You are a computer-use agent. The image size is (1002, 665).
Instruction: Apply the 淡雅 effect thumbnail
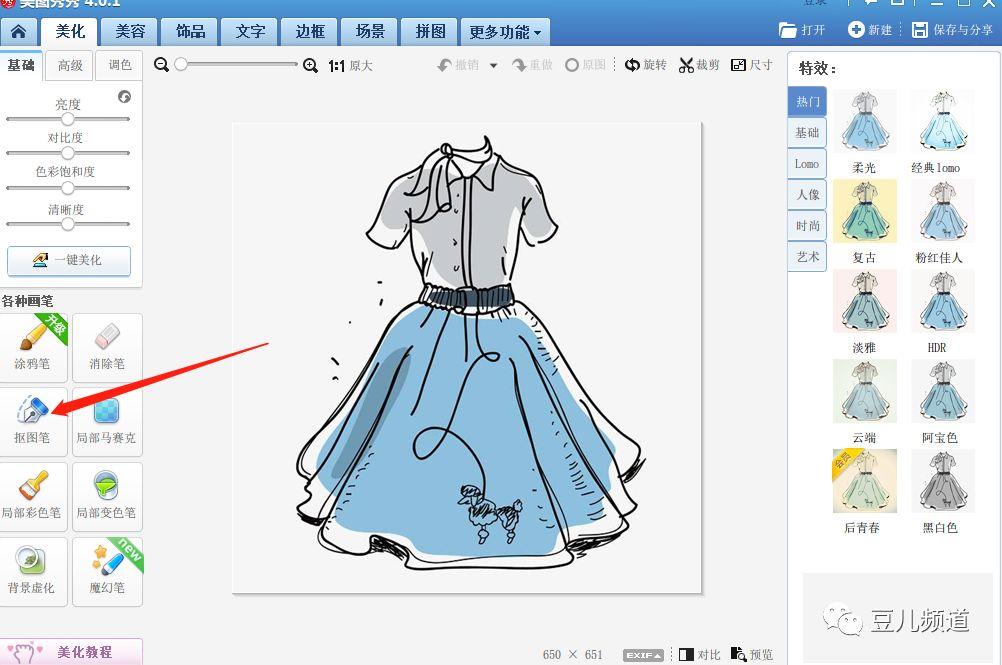[x=865, y=302]
